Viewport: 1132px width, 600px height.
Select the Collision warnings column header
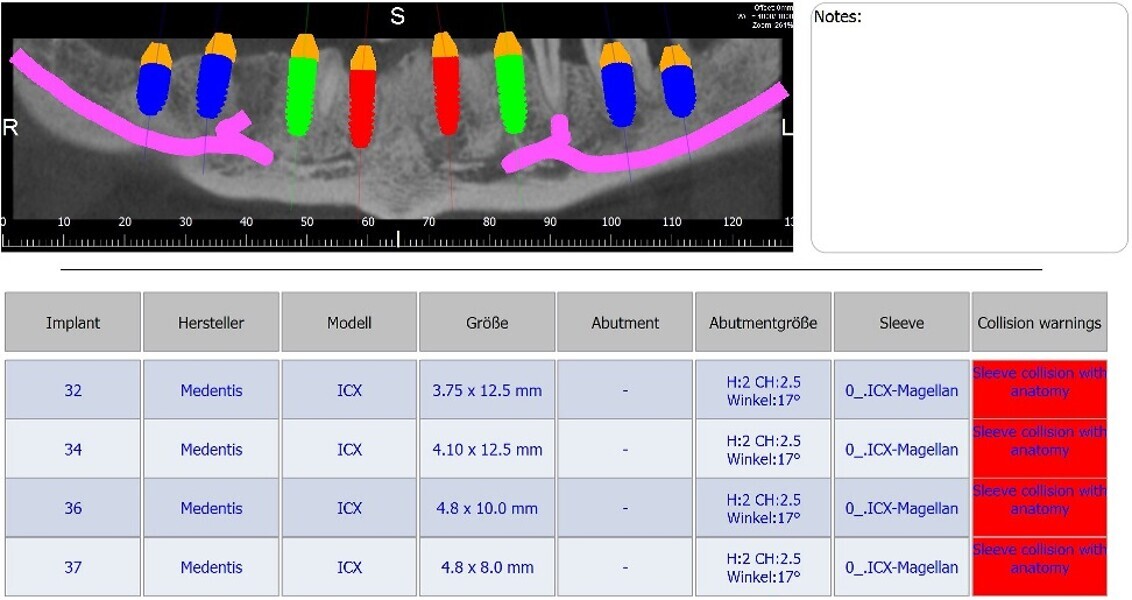click(1039, 322)
